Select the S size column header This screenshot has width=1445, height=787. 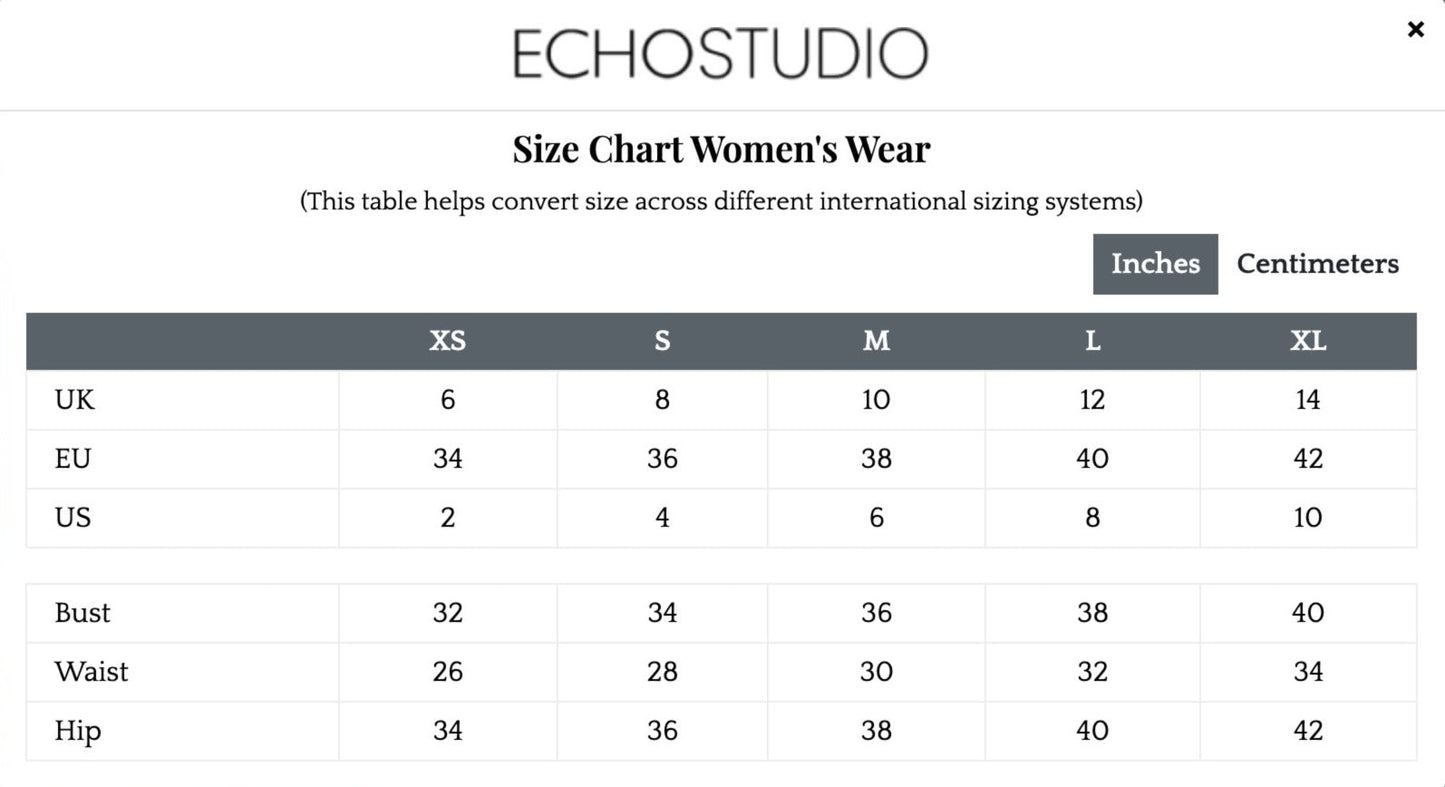pos(662,341)
